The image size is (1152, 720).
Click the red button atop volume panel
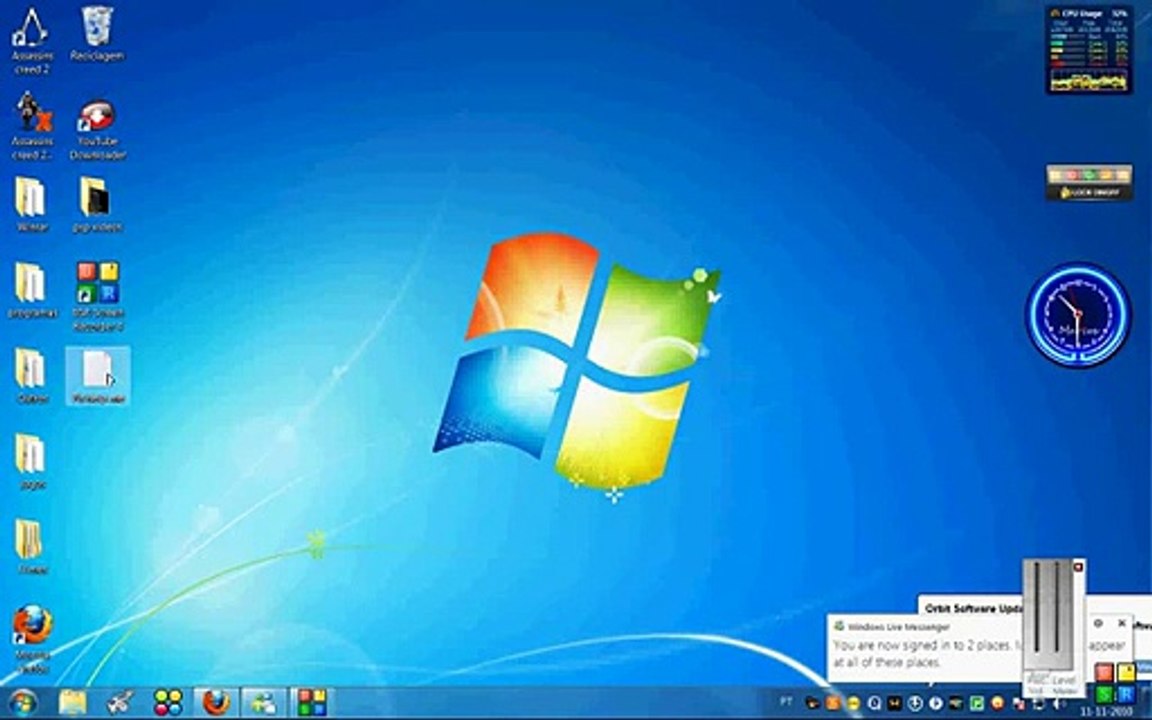1079,567
